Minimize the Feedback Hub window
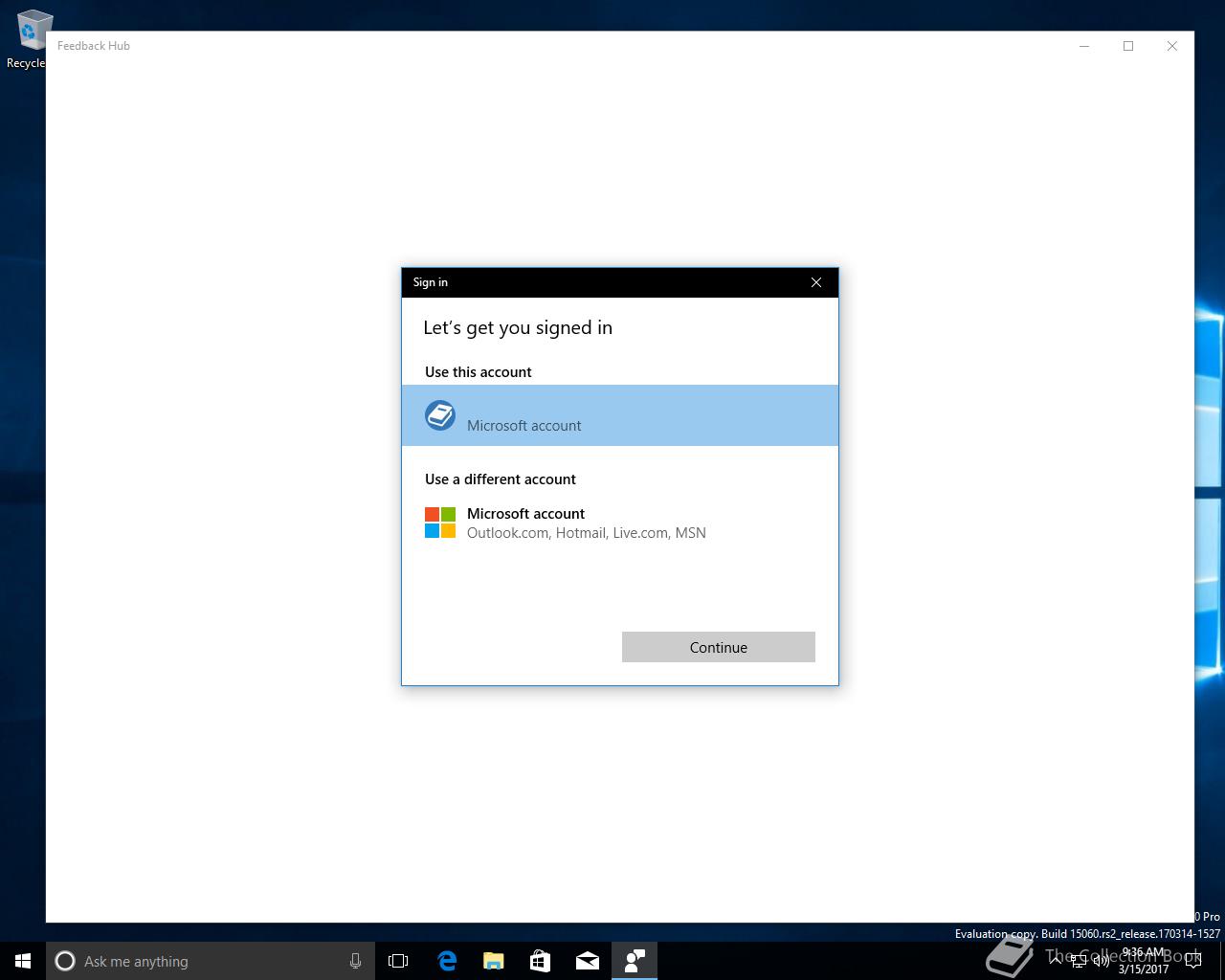 1084,46
